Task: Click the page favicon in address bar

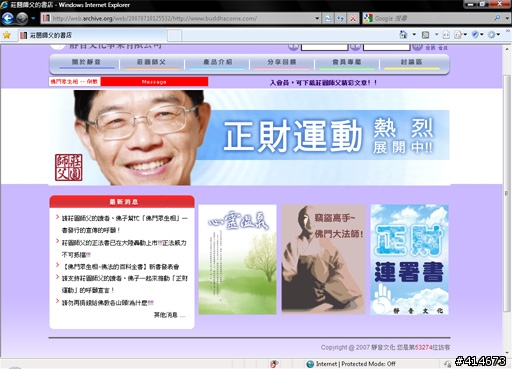Action: [46, 18]
